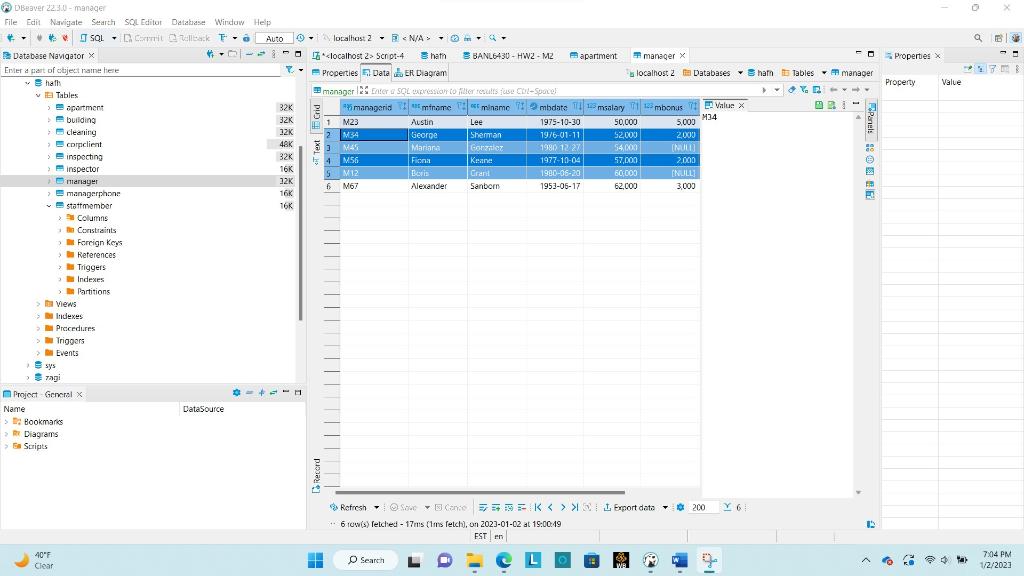The width and height of the screenshot is (1024, 576).
Task: Open Word from the taskbar
Action: 679,560
